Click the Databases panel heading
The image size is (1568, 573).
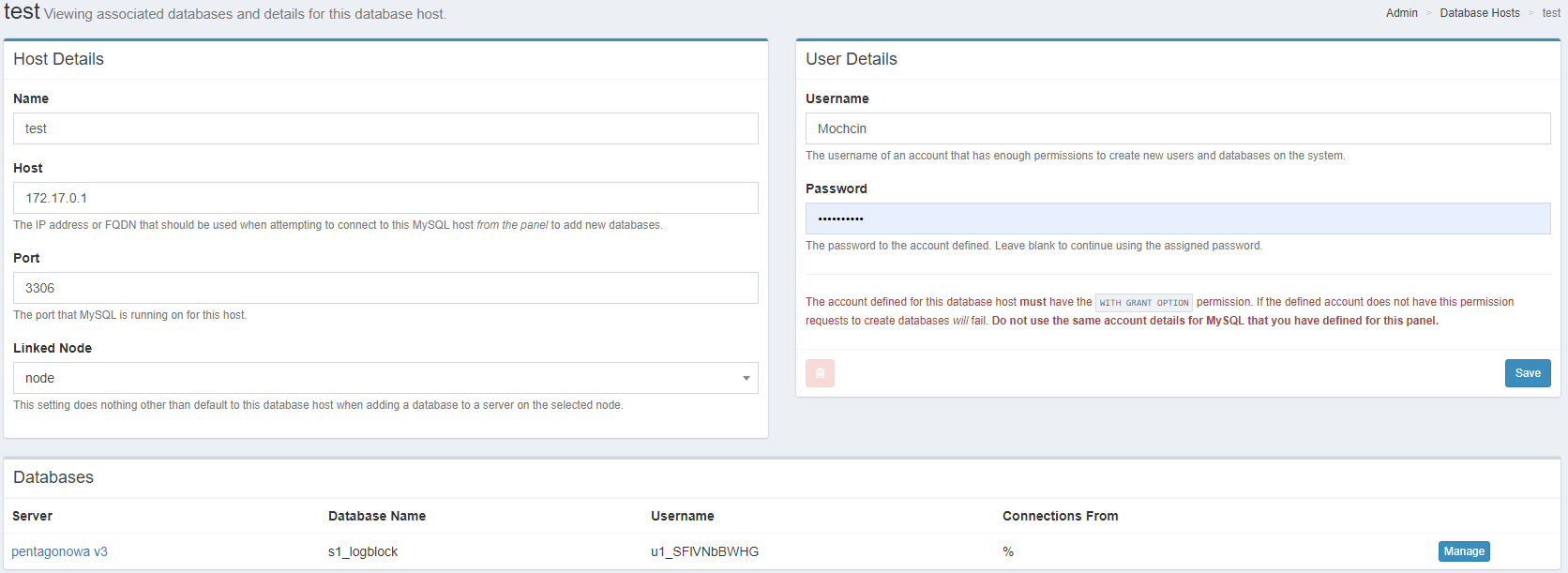coord(53,477)
